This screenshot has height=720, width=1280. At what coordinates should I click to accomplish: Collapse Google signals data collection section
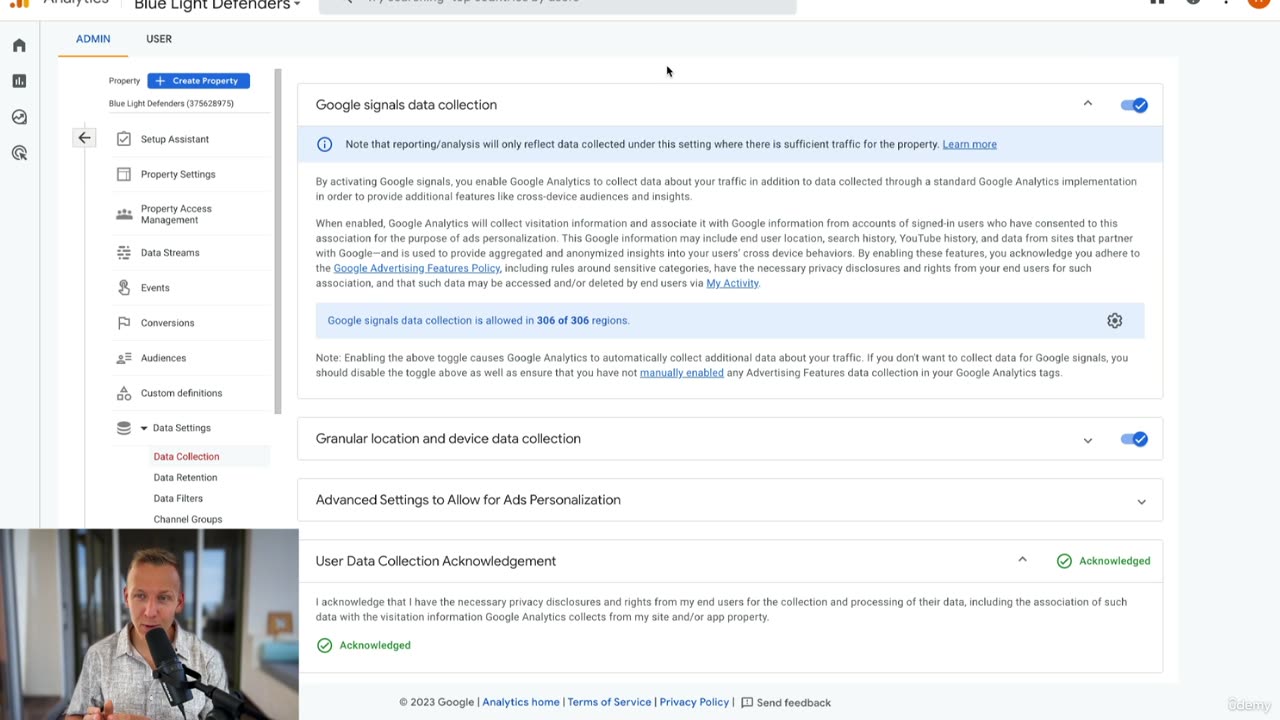pyautogui.click(x=1088, y=104)
